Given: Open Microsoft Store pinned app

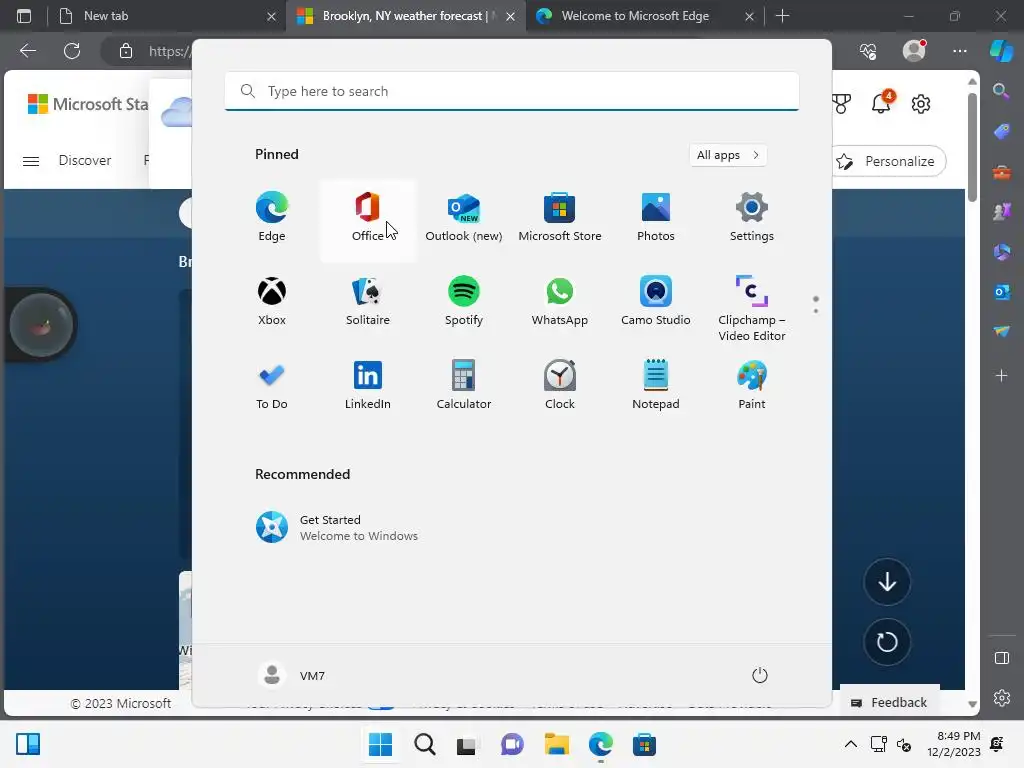Looking at the screenshot, I should 560,217.
